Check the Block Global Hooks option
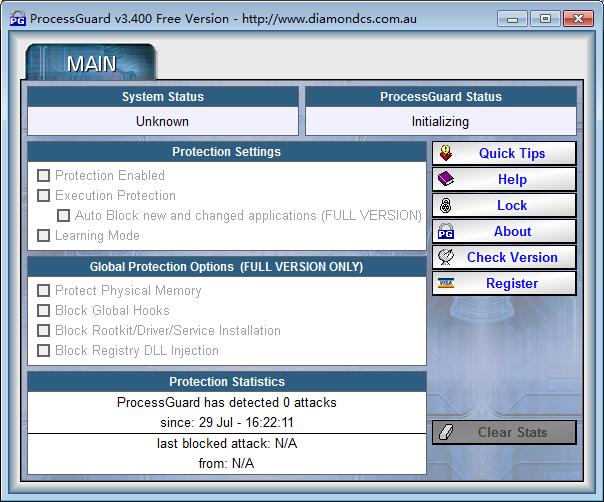Screen dimensions: 604x502 44,311
